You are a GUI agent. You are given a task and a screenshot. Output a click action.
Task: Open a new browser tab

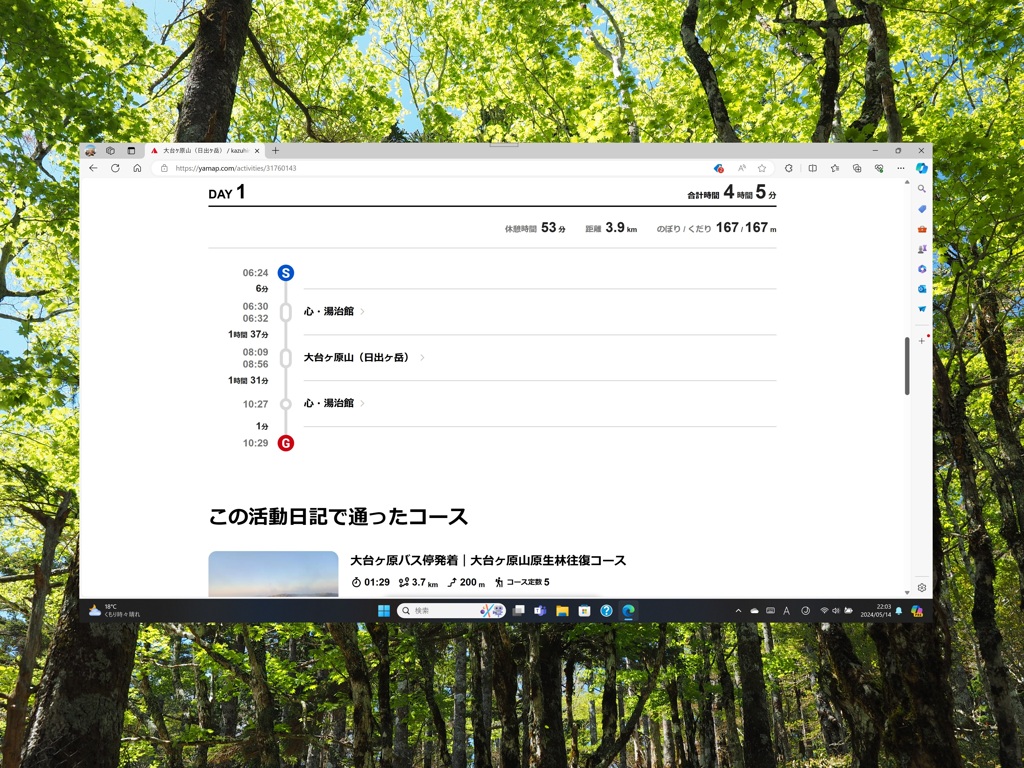(276, 151)
